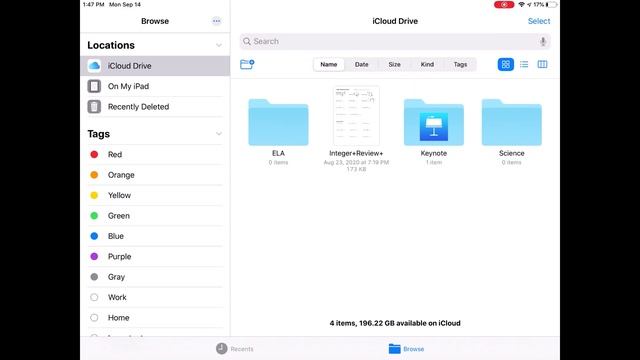Screen dimensions: 640x360
Task: Tap the Recents tab label
Action: 242,349
